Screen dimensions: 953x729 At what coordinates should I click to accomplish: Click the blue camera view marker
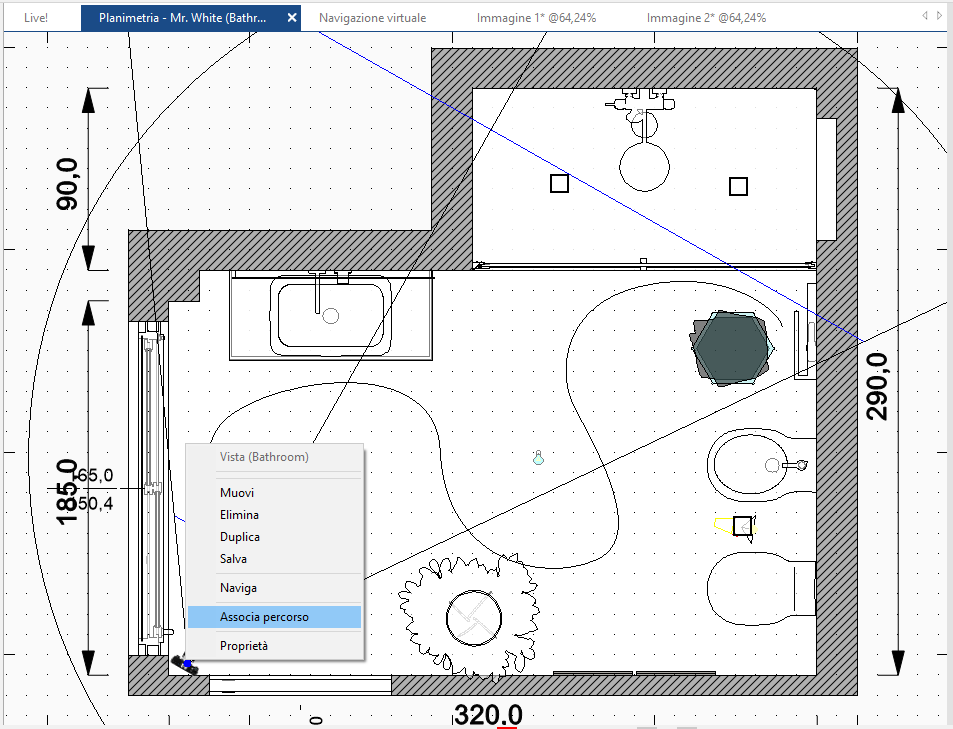point(185,664)
